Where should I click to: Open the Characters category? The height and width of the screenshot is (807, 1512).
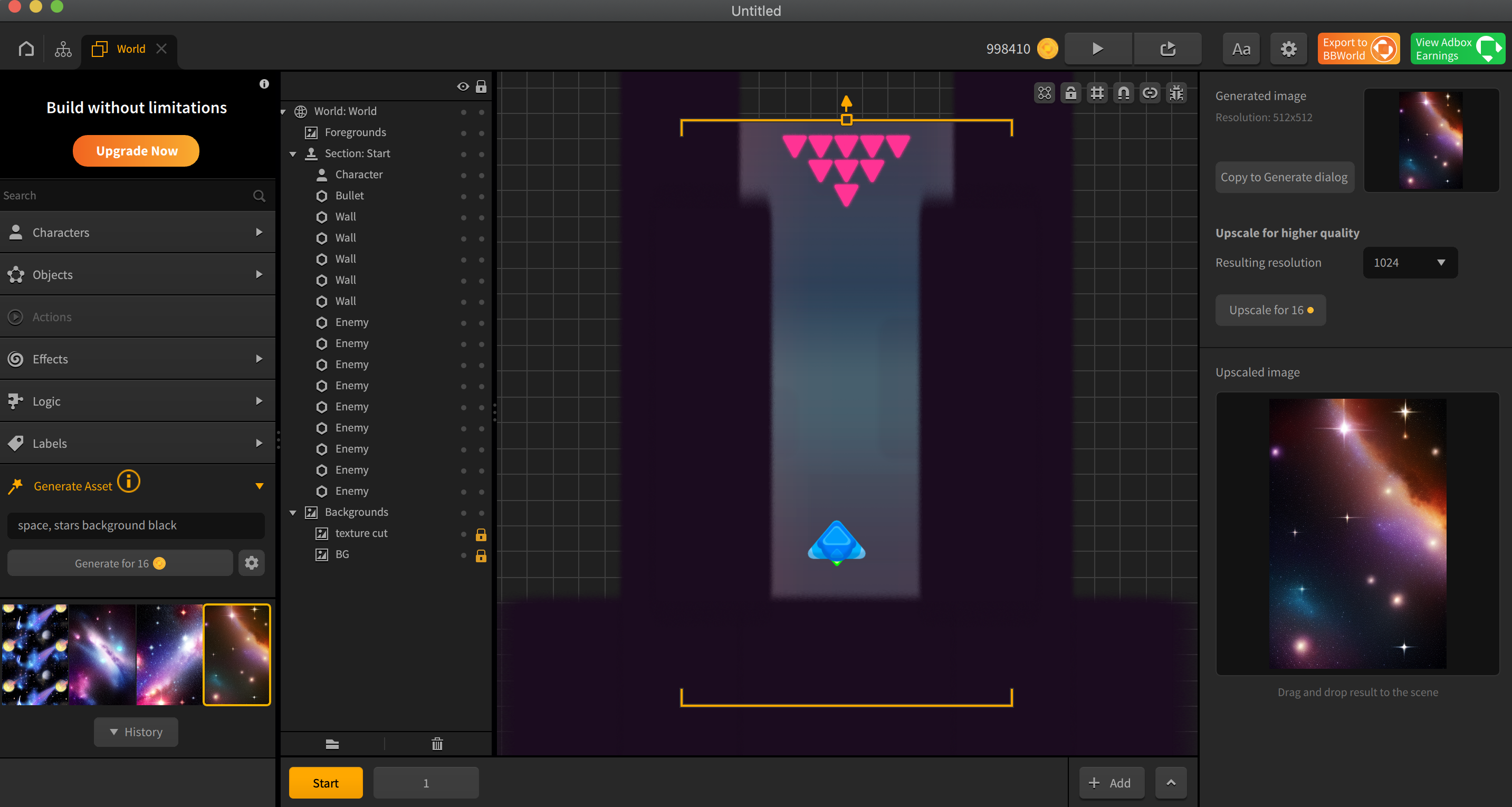tap(137, 233)
